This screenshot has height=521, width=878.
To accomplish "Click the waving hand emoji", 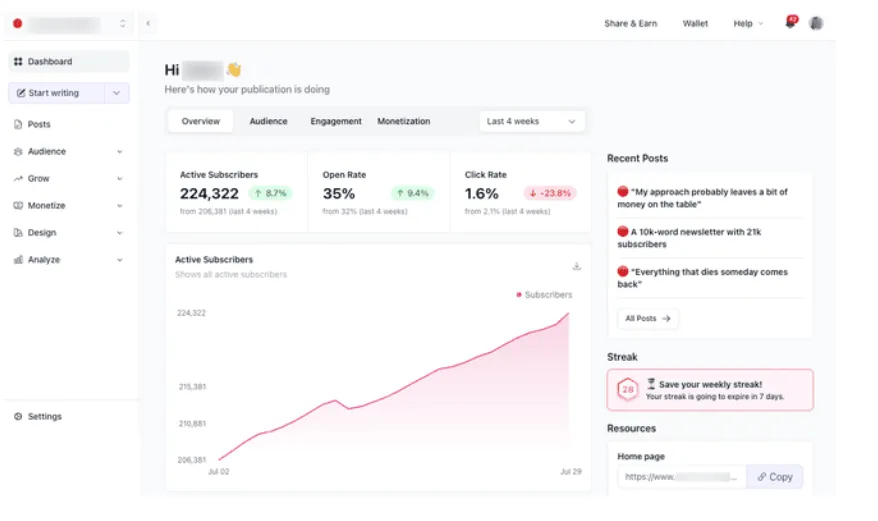I will 234,69.
